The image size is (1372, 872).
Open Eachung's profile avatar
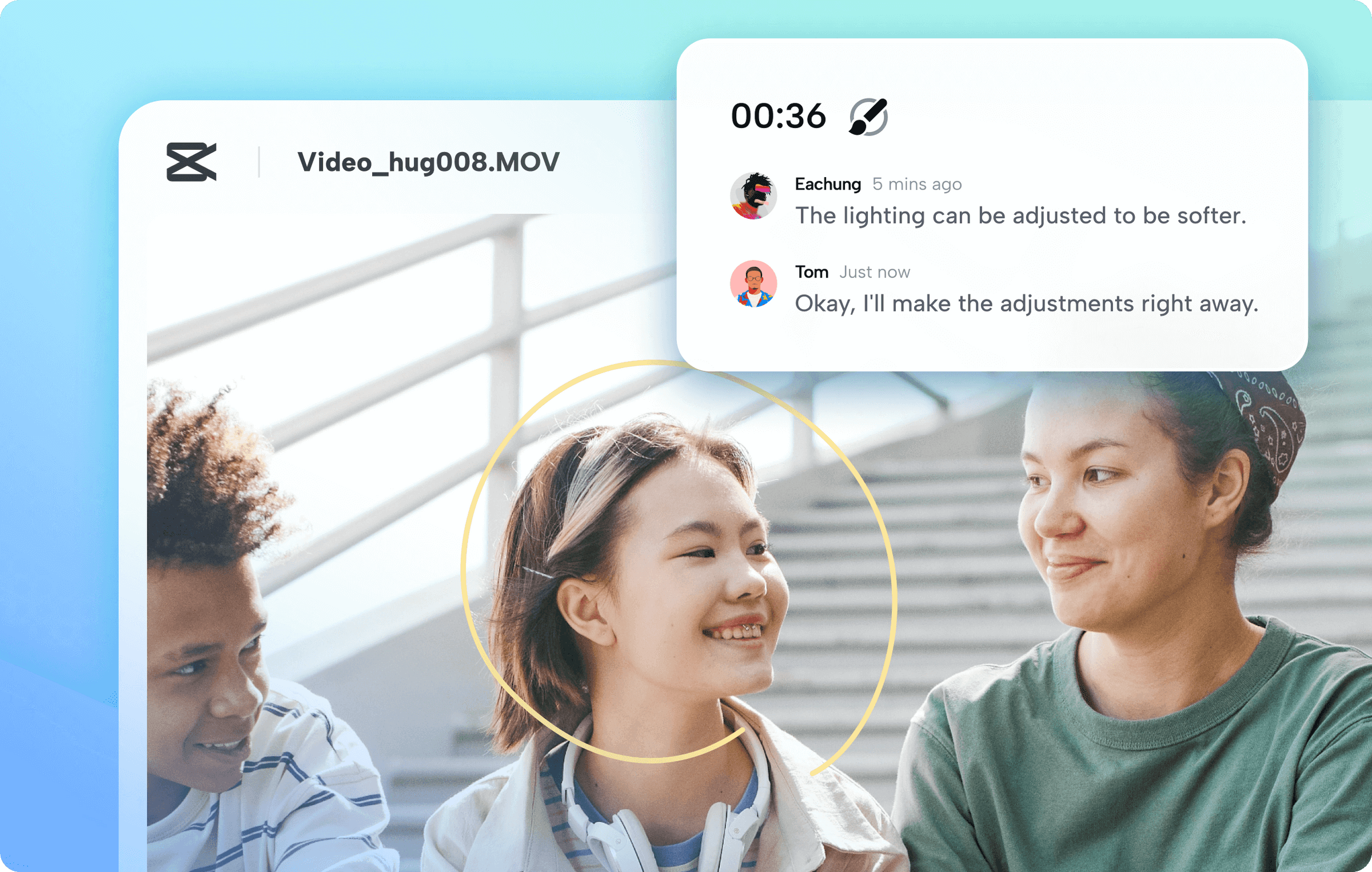pos(753,196)
